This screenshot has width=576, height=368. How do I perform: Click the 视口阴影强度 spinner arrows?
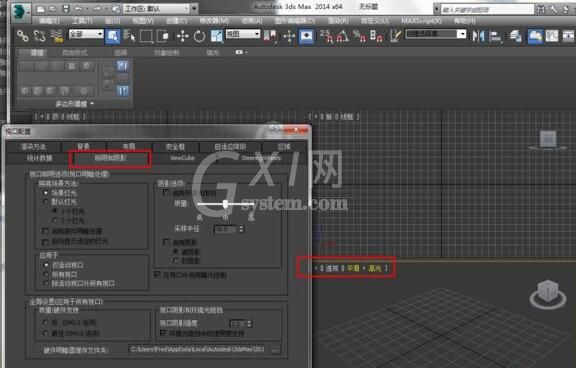(x=250, y=324)
